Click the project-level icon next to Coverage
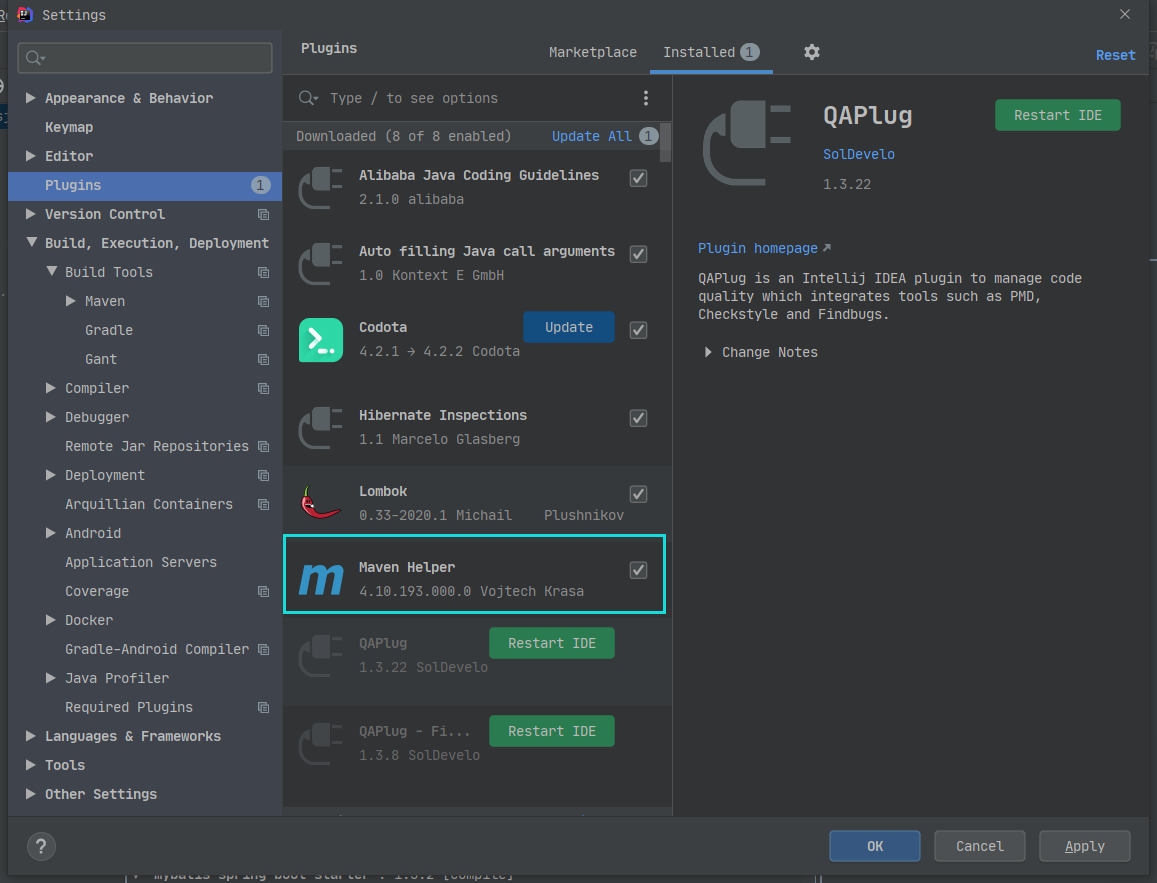 pyautogui.click(x=263, y=592)
